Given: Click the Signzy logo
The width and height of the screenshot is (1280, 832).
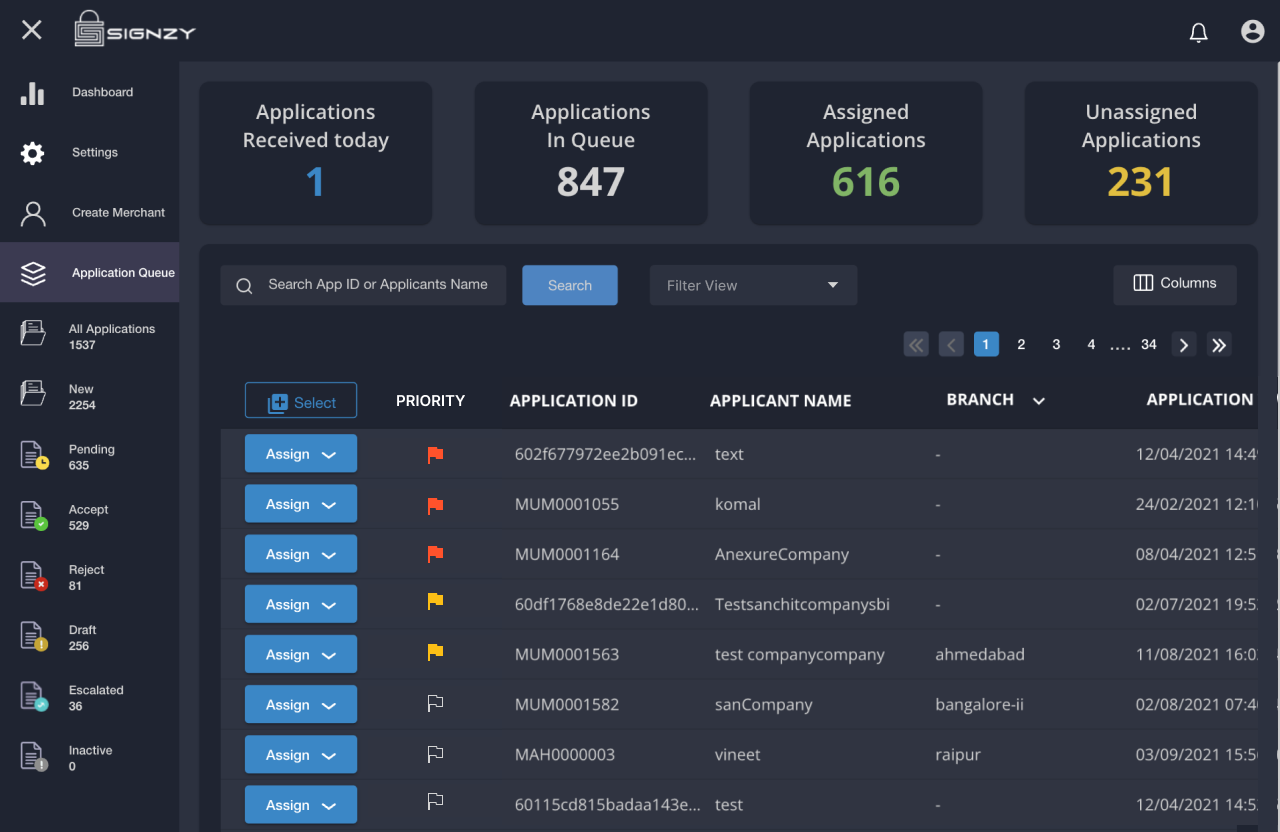Looking at the screenshot, I should 135,30.
